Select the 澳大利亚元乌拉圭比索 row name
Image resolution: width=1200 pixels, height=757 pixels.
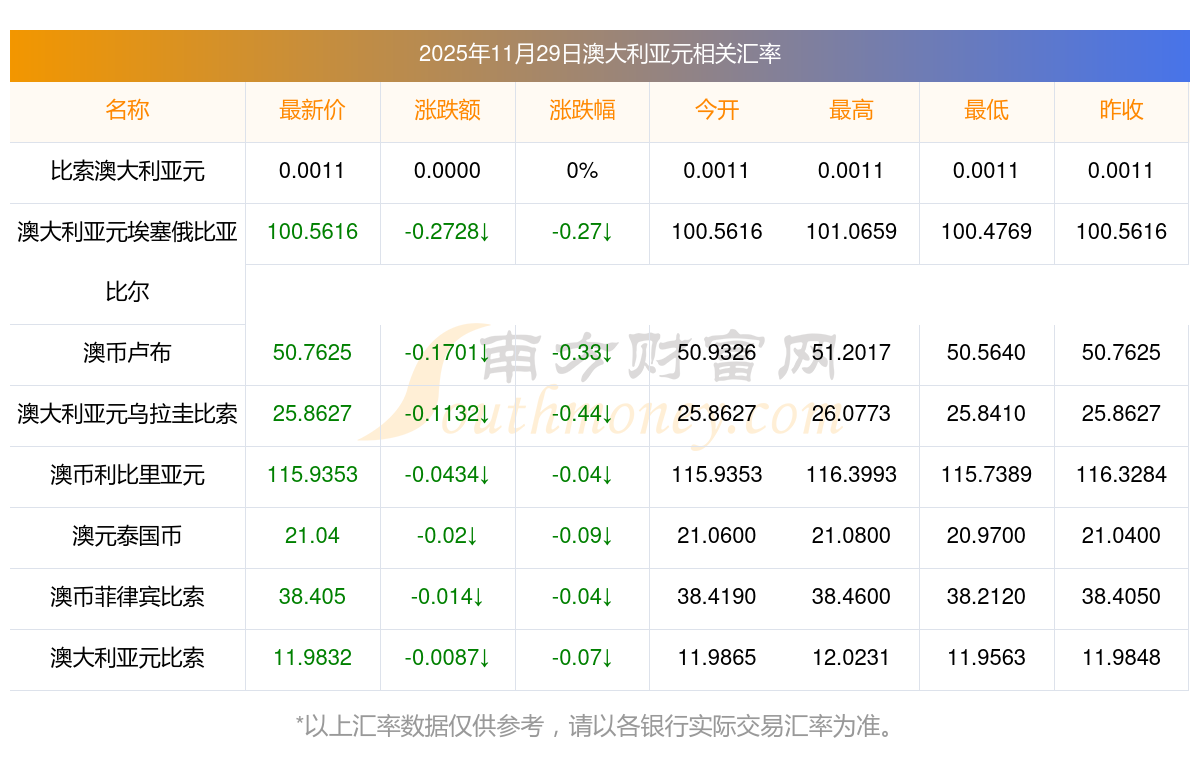coord(127,414)
